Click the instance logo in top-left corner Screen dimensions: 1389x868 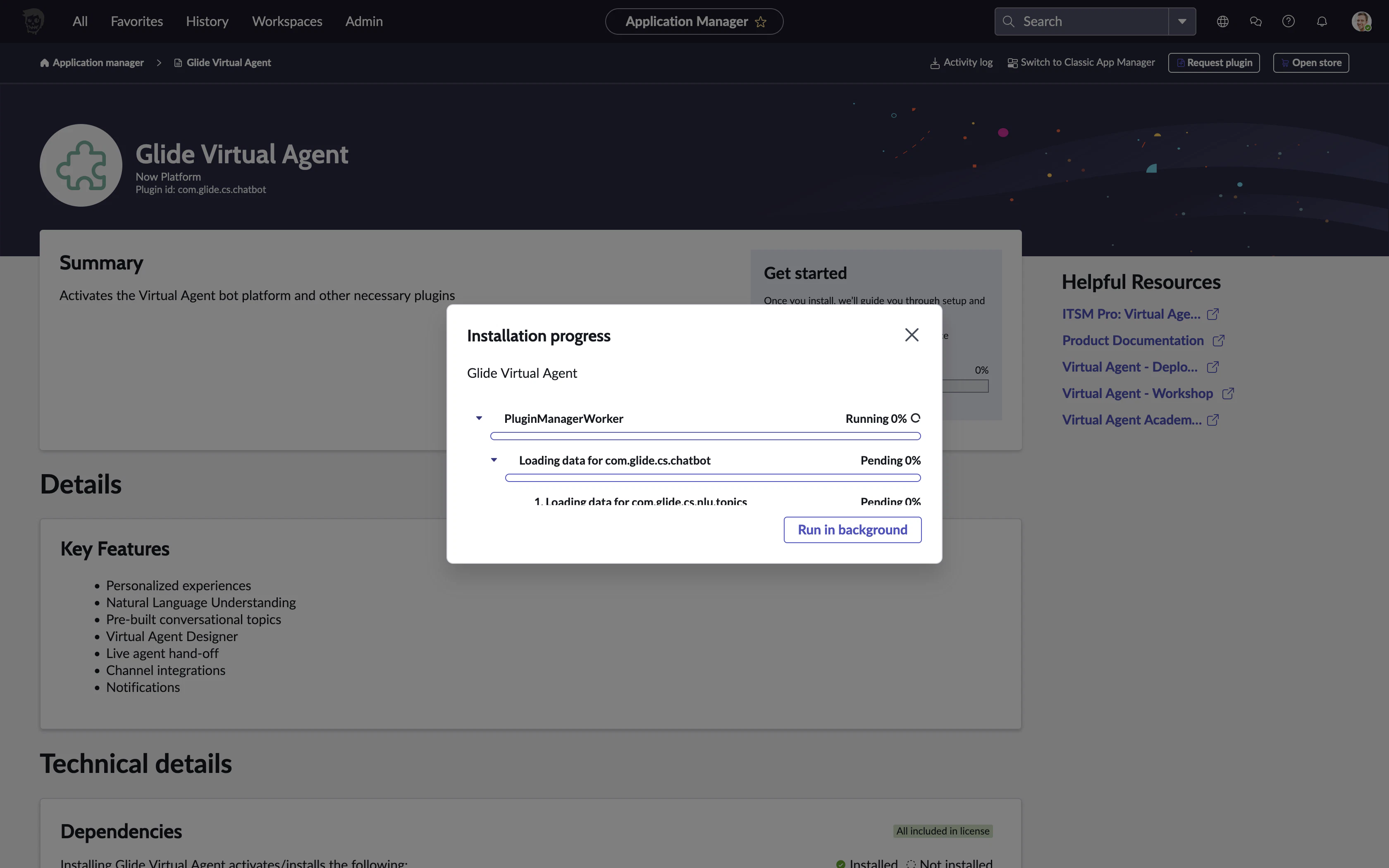33,22
